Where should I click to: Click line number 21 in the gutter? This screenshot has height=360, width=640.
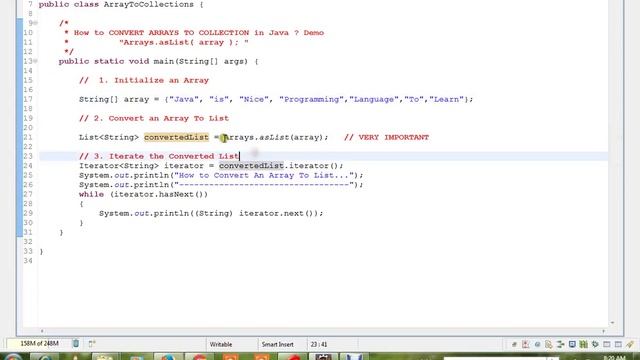[x=28, y=138]
